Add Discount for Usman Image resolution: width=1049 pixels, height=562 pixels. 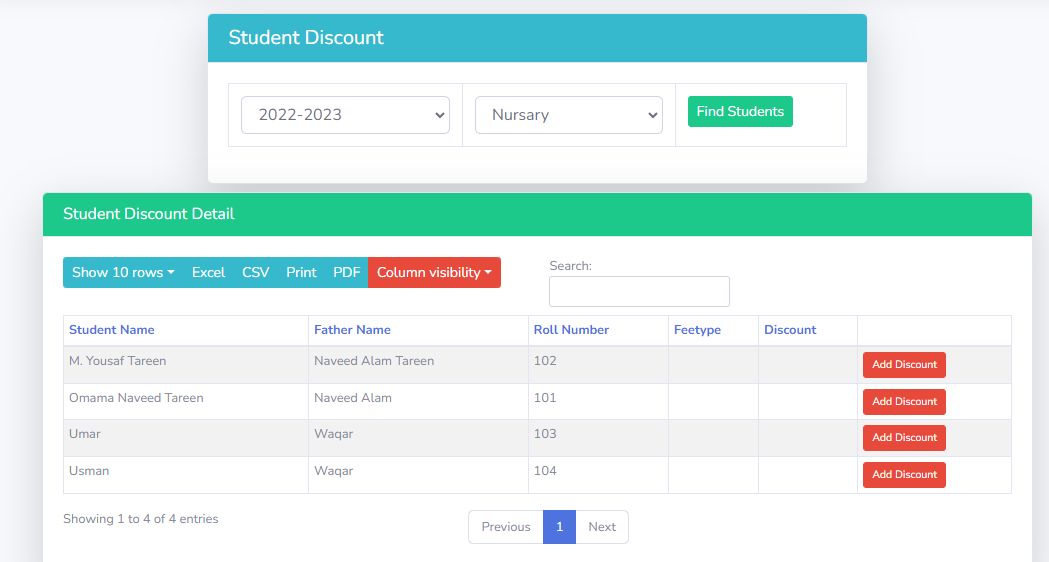[x=904, y=475]
